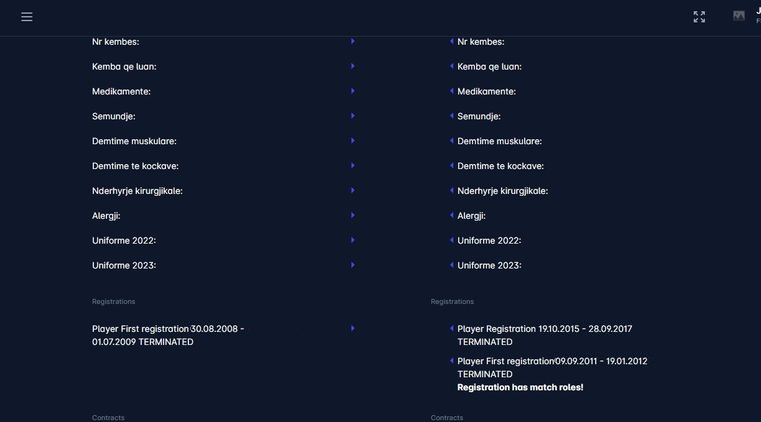Screen dimensions: 761x422
Task: Move left Demtime te kockave value right
Action: pos(353,165)
